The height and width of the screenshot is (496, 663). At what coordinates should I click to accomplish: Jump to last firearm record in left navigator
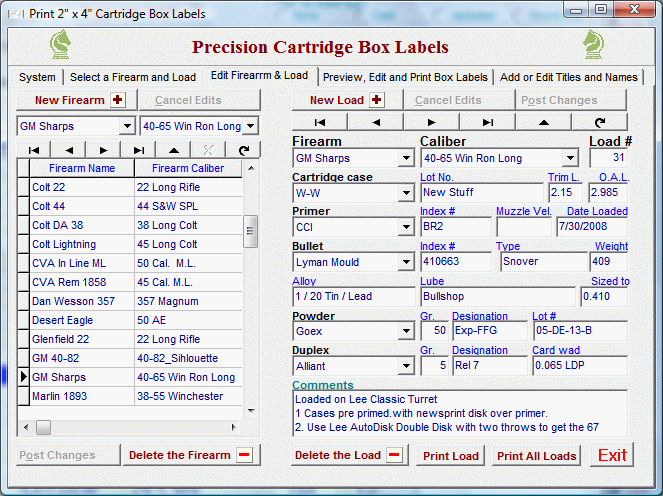click(138, 150)
